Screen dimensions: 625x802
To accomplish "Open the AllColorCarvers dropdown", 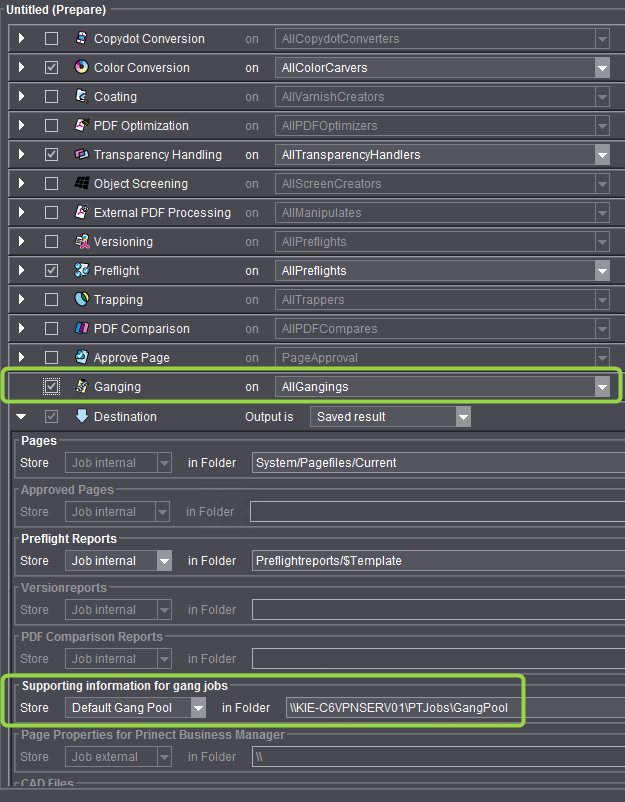I will (x=602, y=68).
